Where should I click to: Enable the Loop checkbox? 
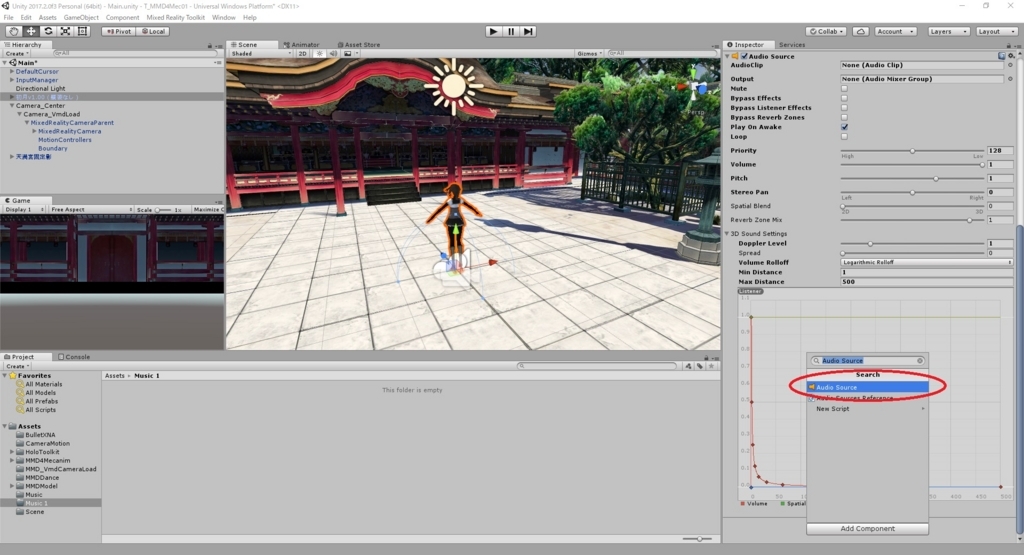(x=844, y=136)
